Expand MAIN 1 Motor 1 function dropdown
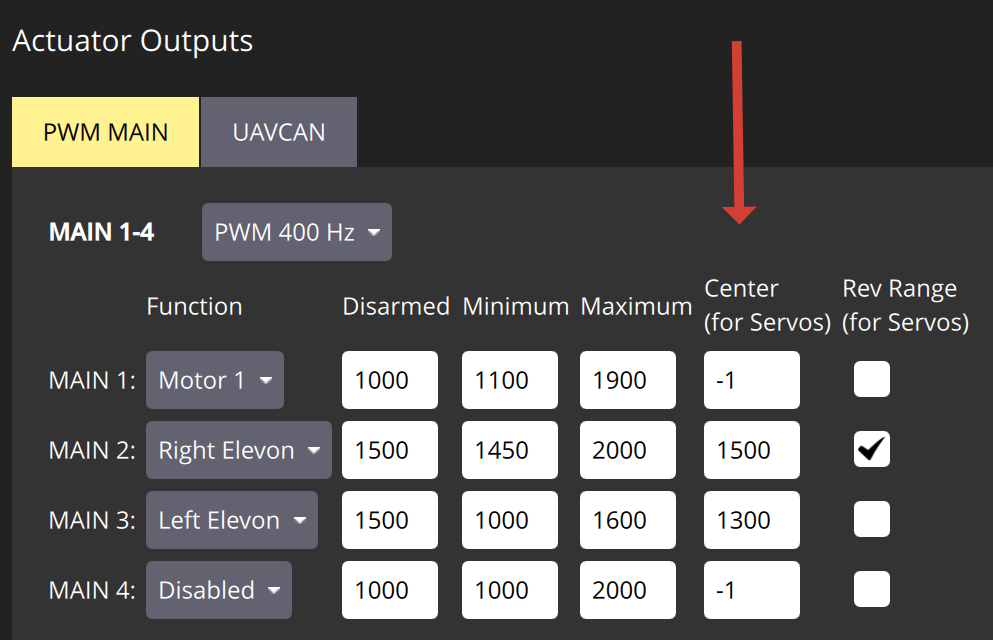Screen dimensions: 993x640 [x=215, y=380]
